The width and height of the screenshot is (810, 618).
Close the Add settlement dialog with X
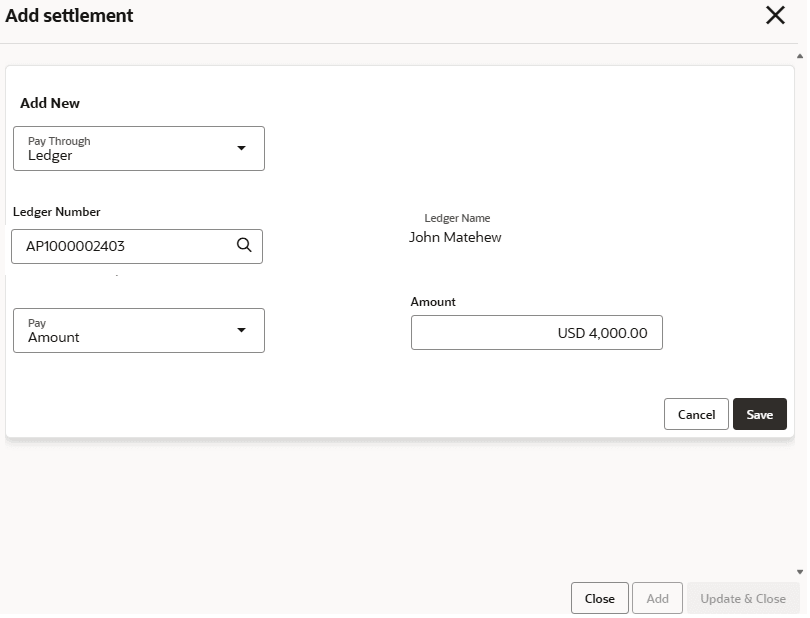[775, 16]
